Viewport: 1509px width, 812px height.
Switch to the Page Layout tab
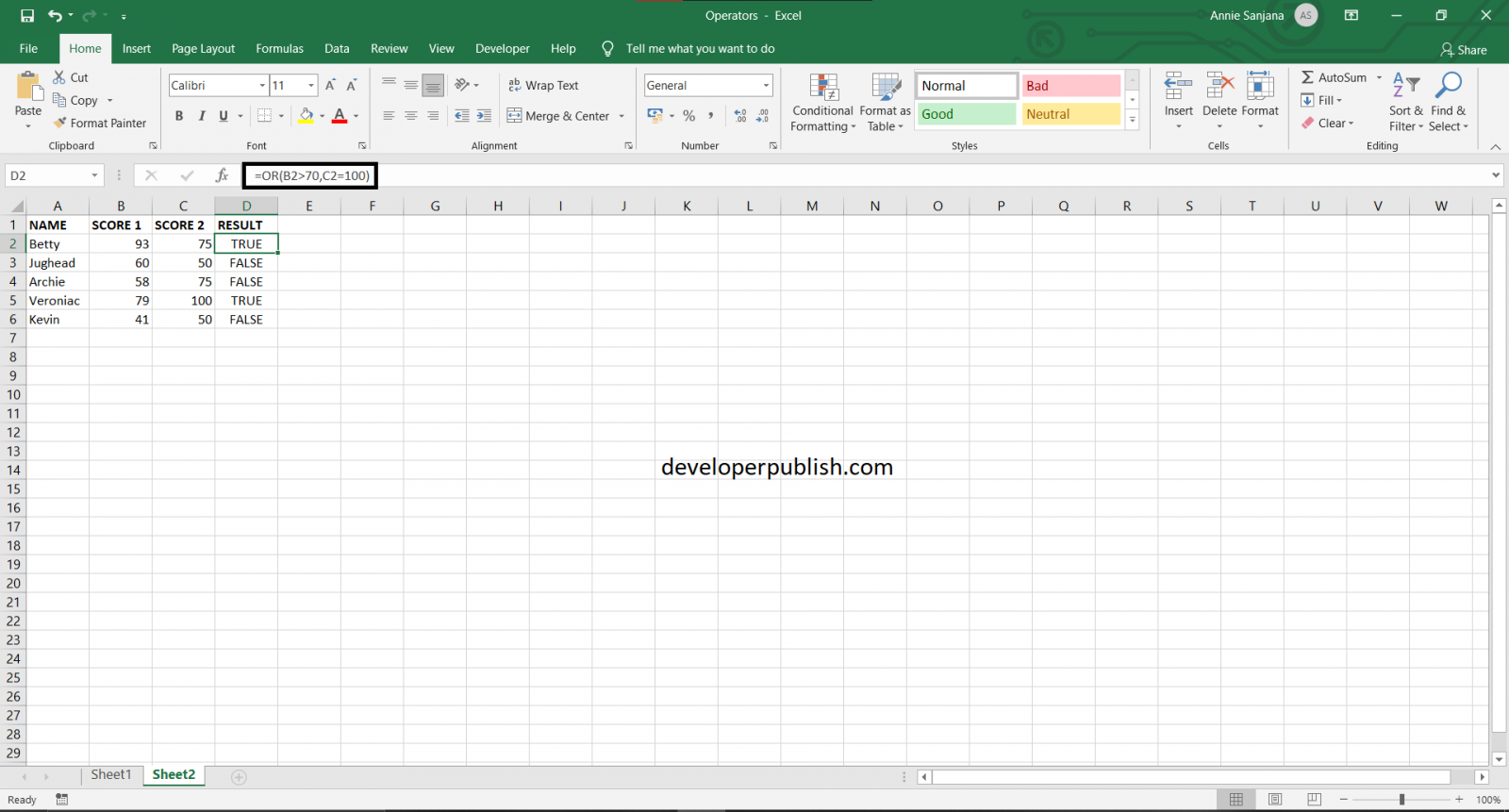(204, 48)
